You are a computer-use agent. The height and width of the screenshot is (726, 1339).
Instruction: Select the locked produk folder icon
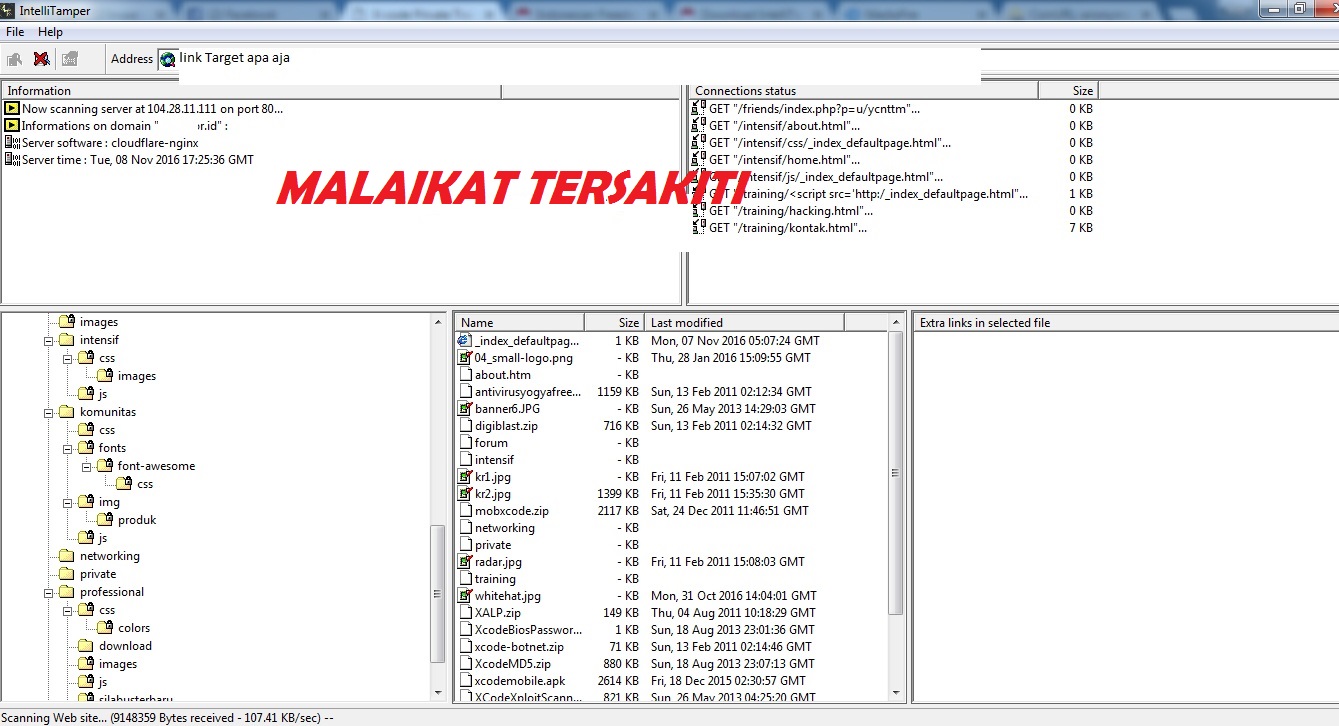click(x=104, y=520)
